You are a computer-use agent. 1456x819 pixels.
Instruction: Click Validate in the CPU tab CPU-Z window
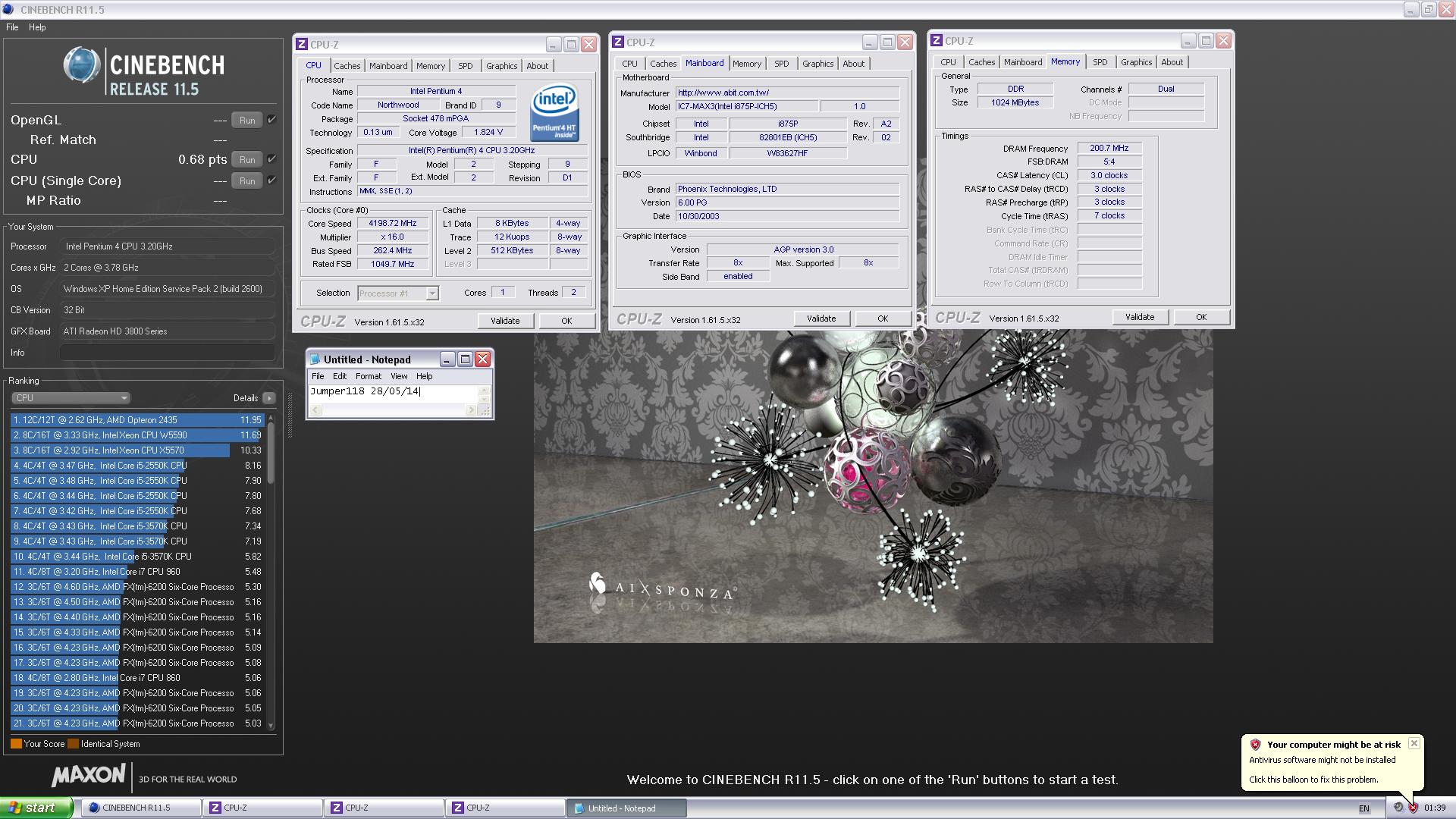pos(505,321)
